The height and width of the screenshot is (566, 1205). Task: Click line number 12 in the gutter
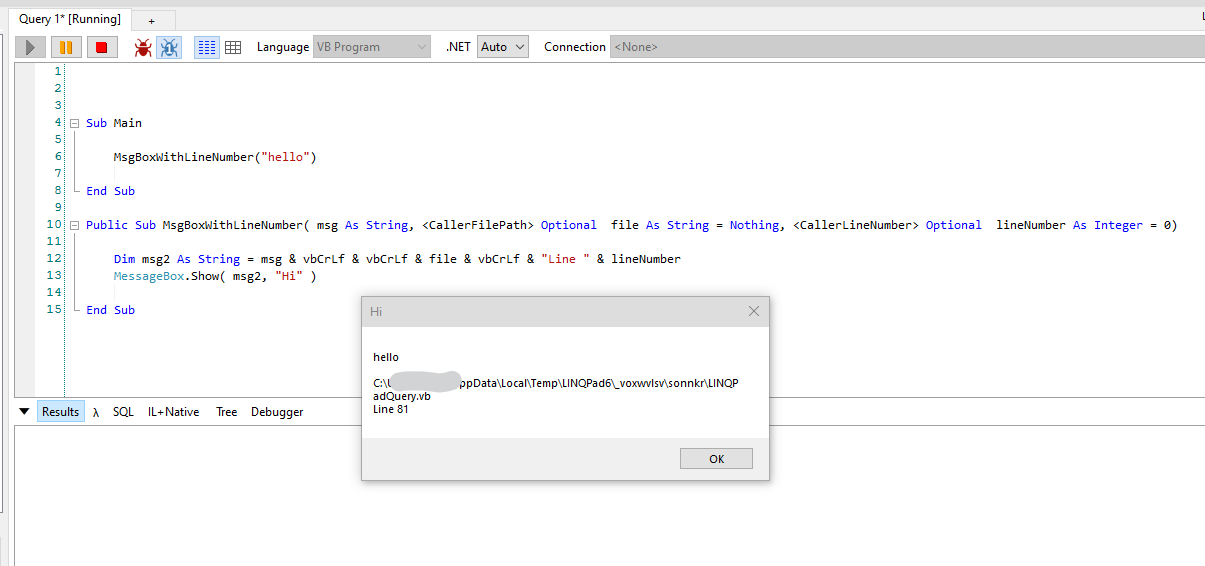(x=54, y=258)
